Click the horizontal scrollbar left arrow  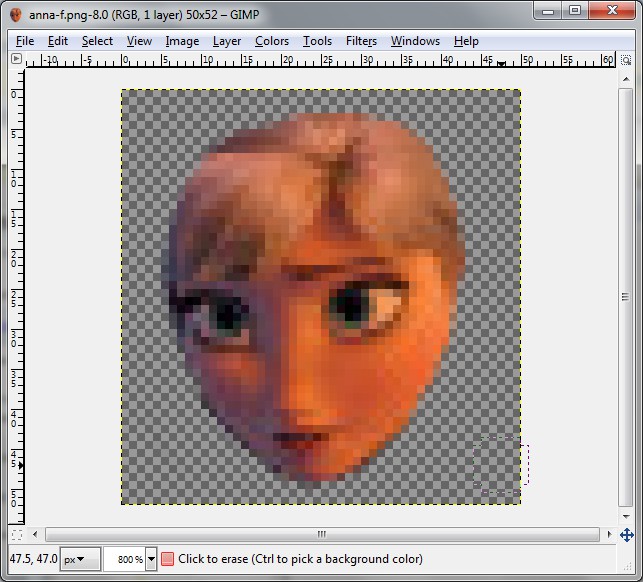point(35,534)
